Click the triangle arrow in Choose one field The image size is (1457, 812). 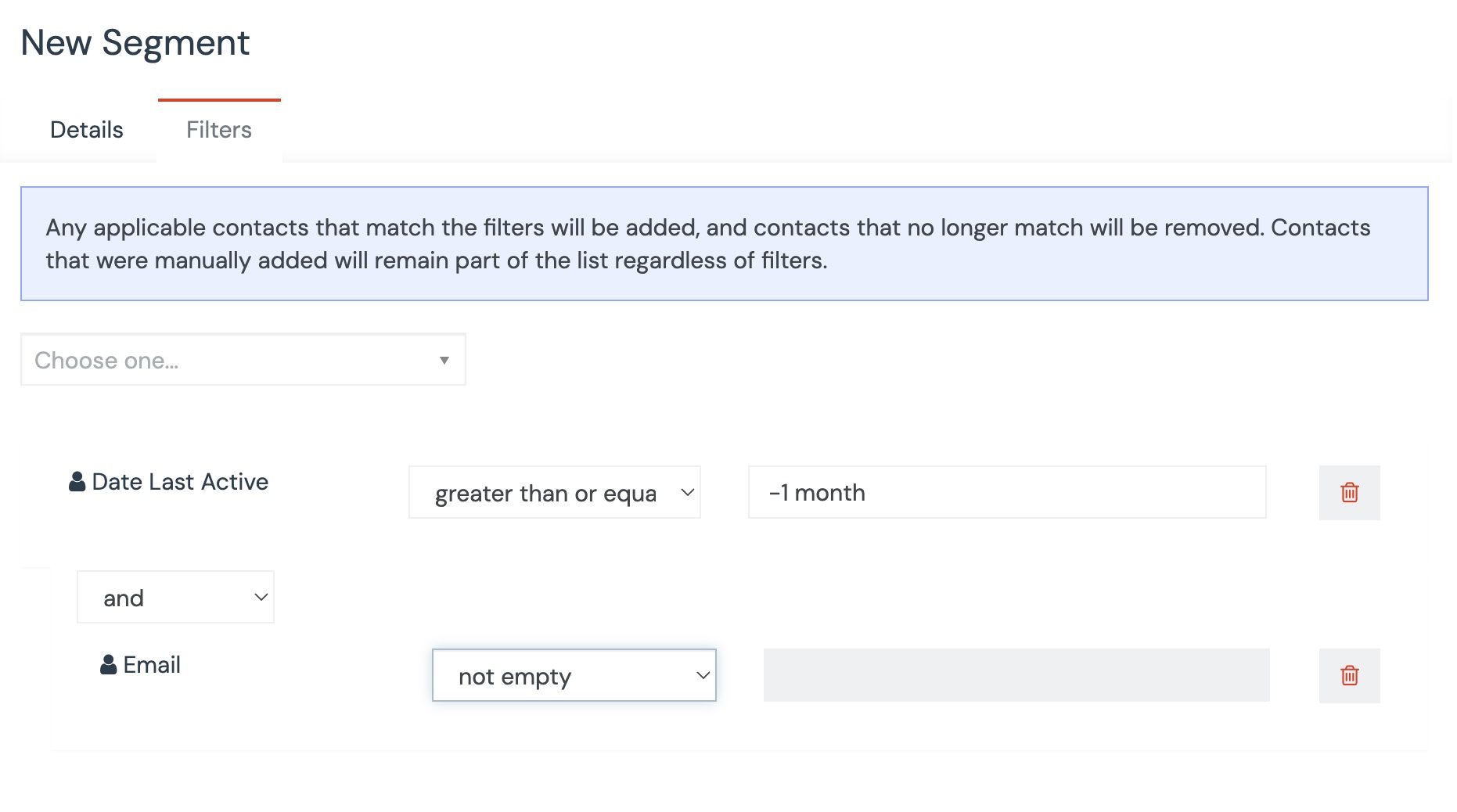point(444,361)
